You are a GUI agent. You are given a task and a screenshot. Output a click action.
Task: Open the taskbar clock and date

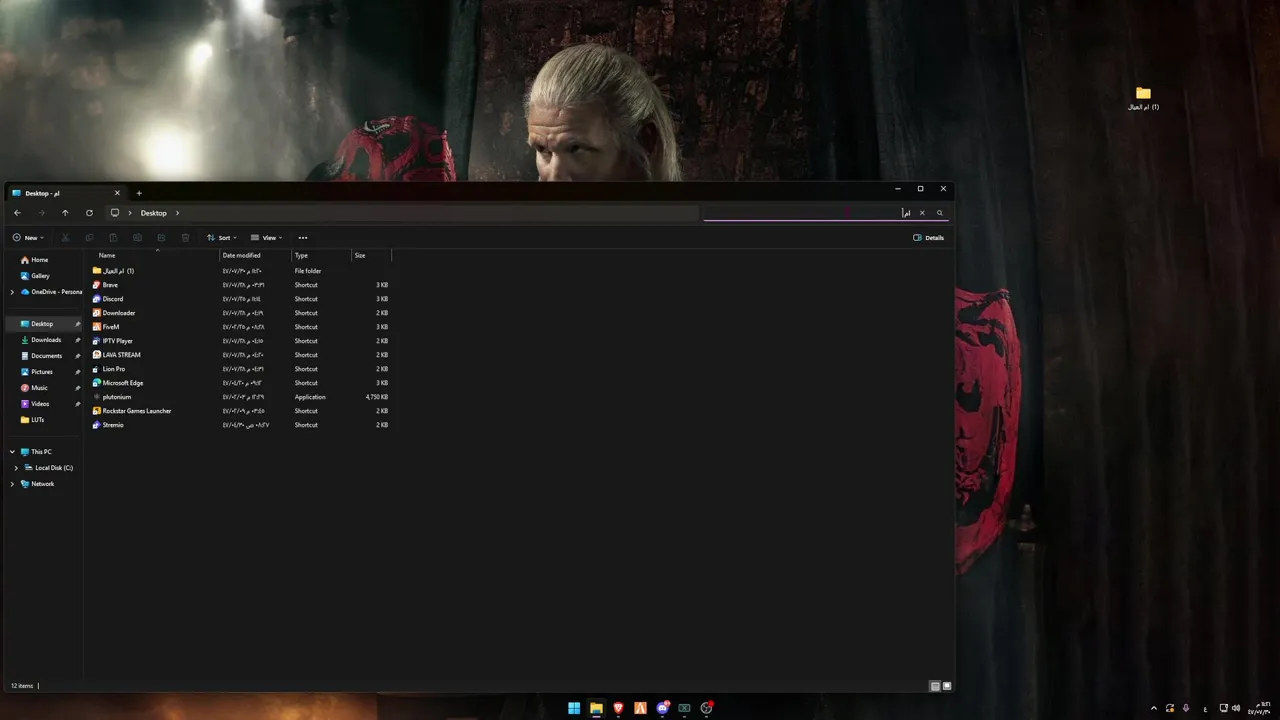point(1259,708)
